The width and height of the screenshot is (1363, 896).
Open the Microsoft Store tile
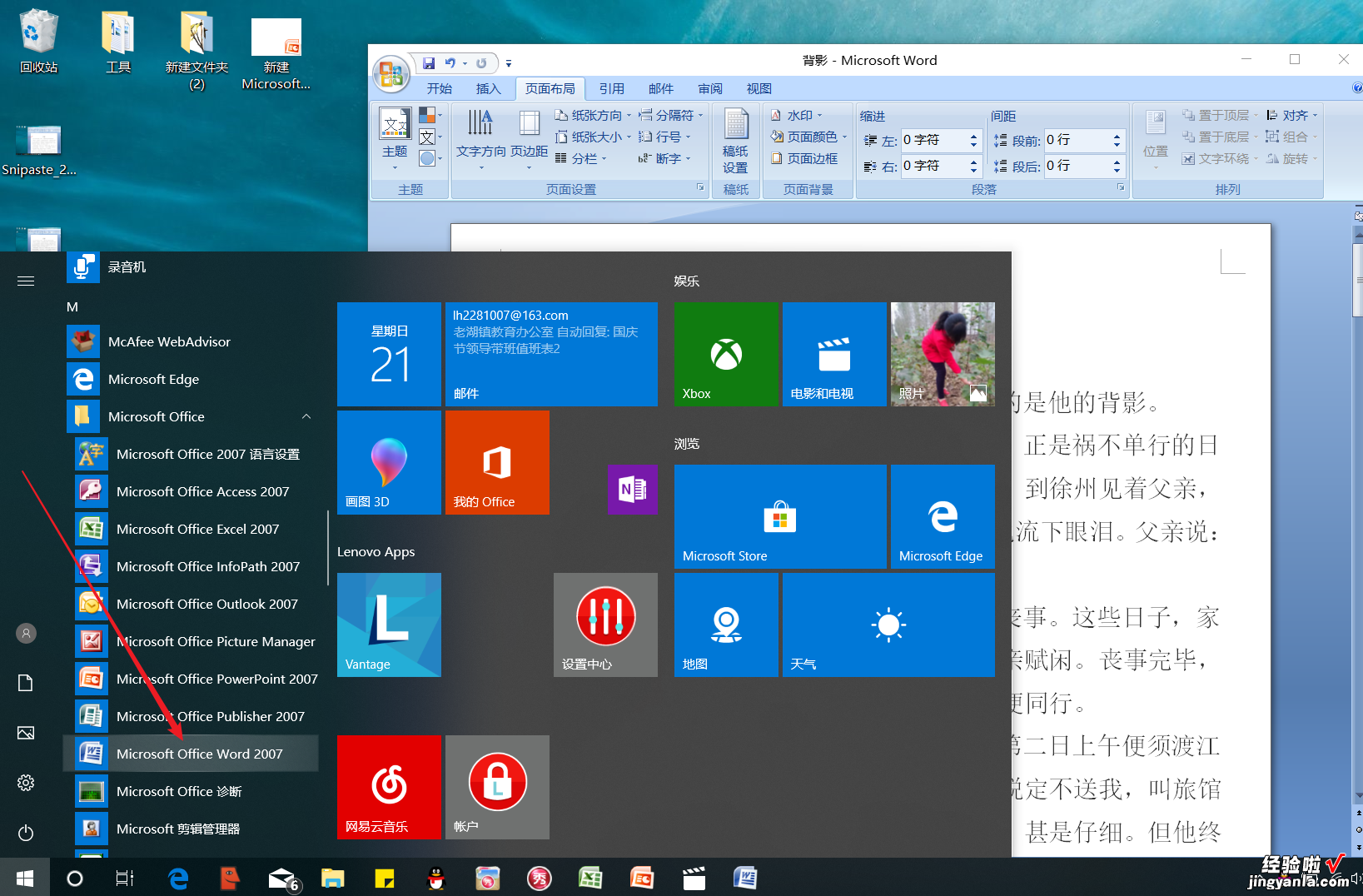tap(780, 516)
